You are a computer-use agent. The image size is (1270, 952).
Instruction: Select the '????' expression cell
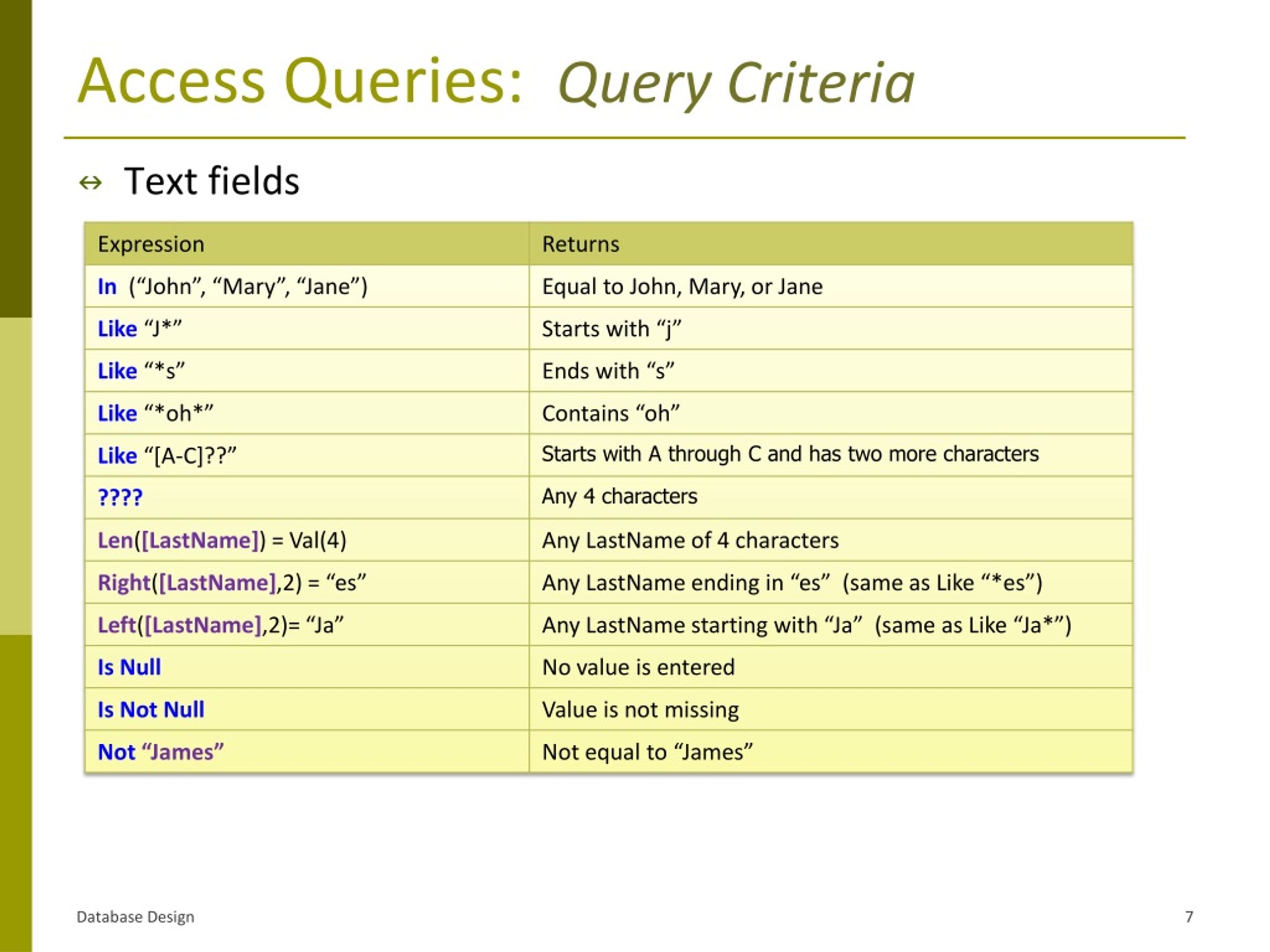307,497
